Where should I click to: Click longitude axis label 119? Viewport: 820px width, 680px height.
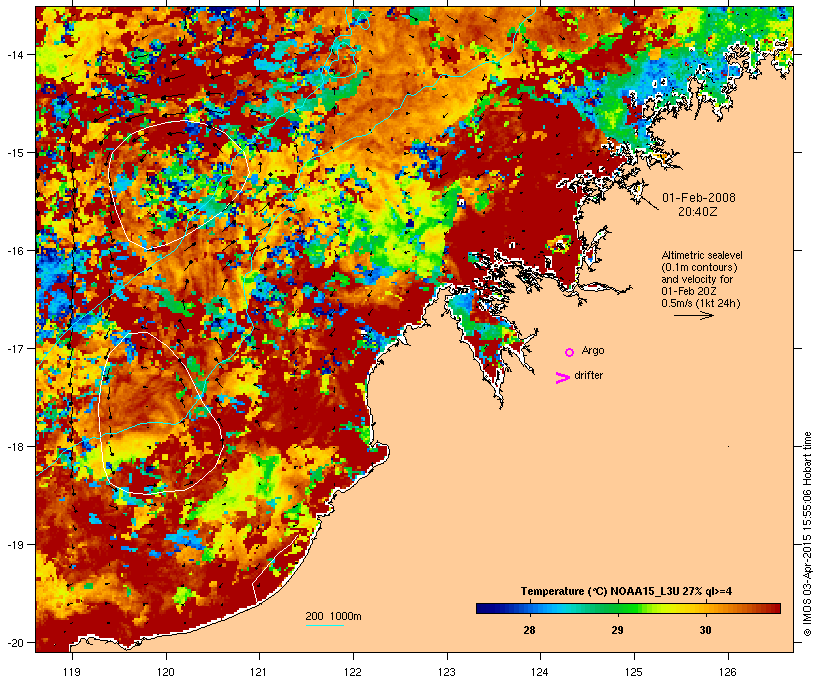72,672
